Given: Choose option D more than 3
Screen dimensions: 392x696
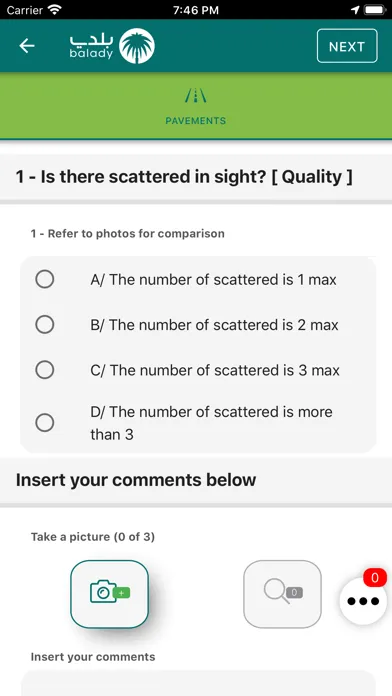Looking at the screenshot, I should [198, 423].
